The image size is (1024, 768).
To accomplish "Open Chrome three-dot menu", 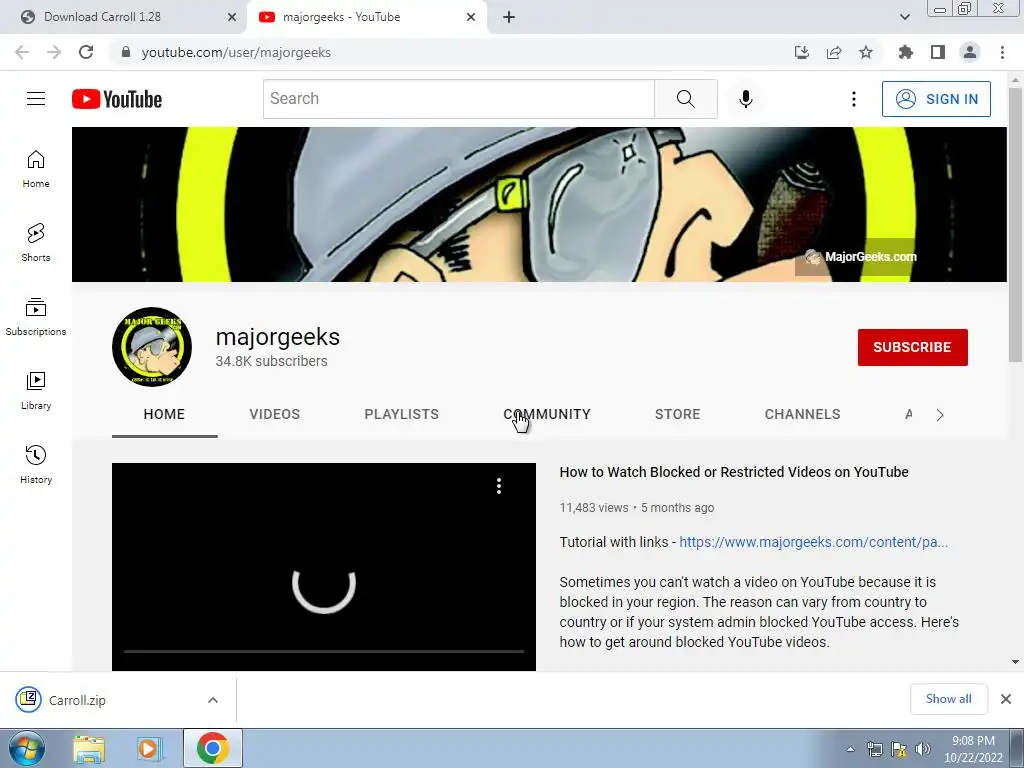I will 1002,52.
